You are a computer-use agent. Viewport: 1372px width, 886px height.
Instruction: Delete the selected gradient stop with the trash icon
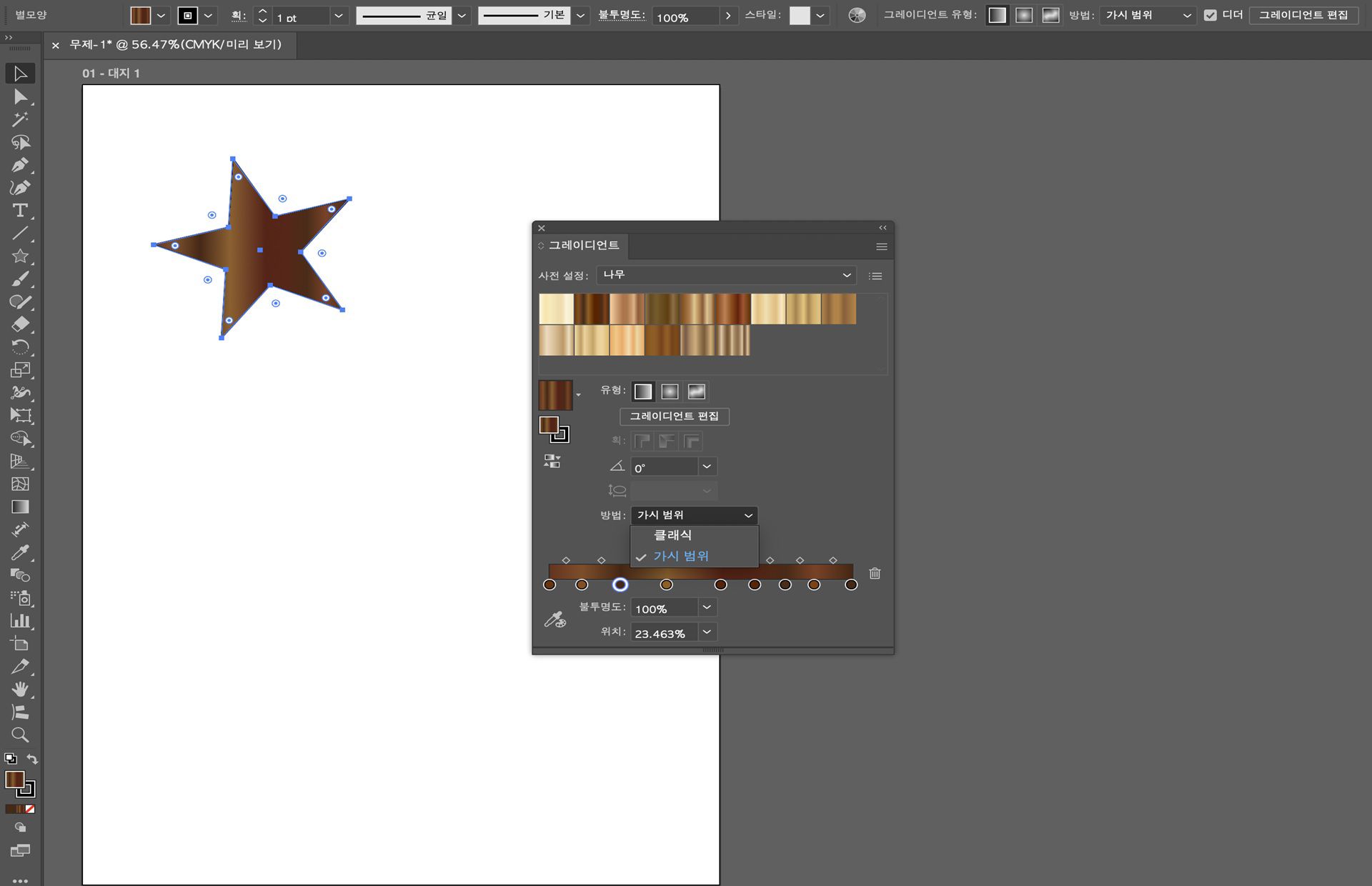click(x=875, y=573)
